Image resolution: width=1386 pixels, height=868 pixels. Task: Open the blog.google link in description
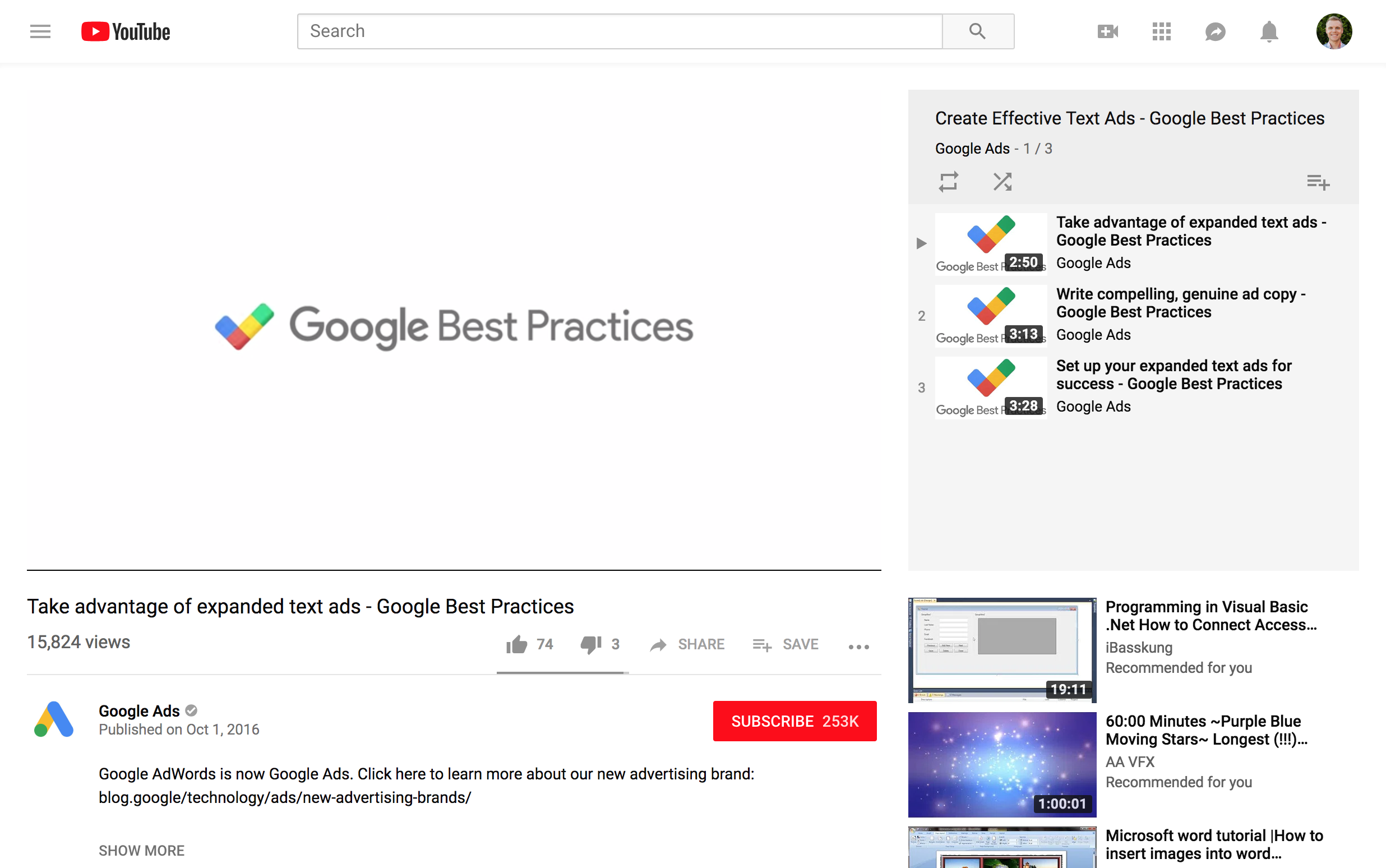pyautogui.click(x=284, y=797)
